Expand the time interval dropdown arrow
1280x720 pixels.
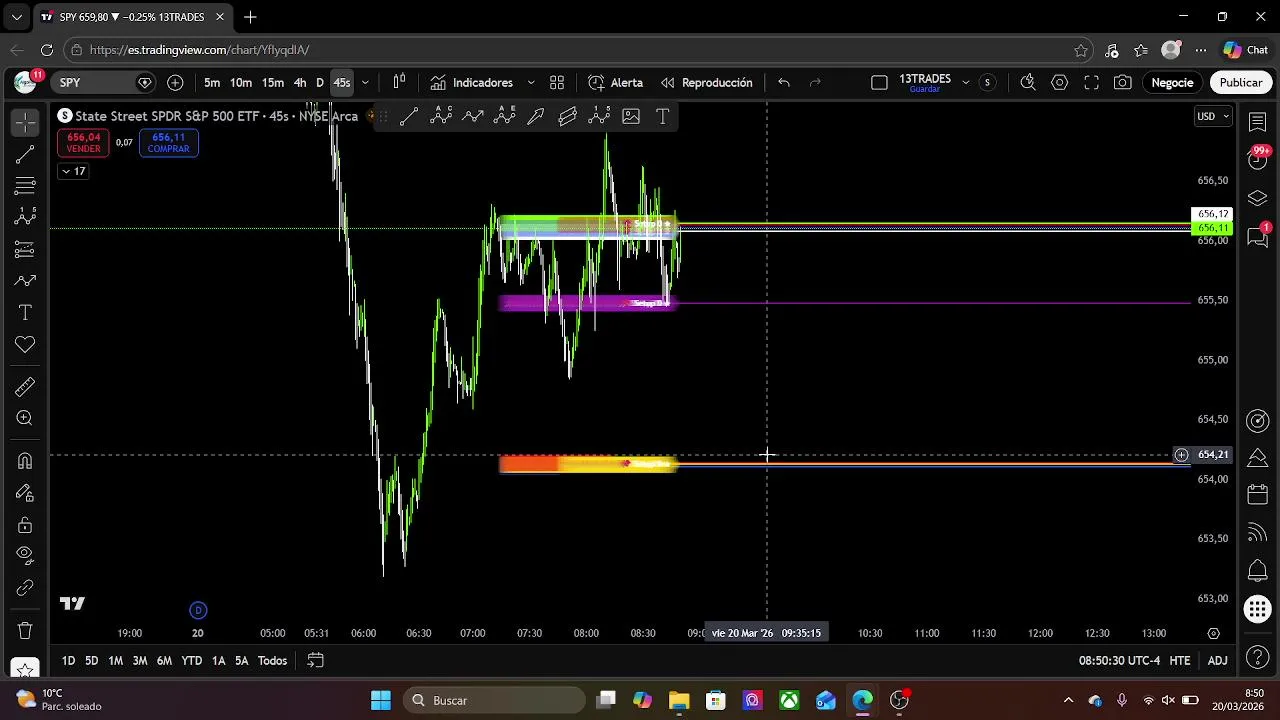[x=365, y=83]
